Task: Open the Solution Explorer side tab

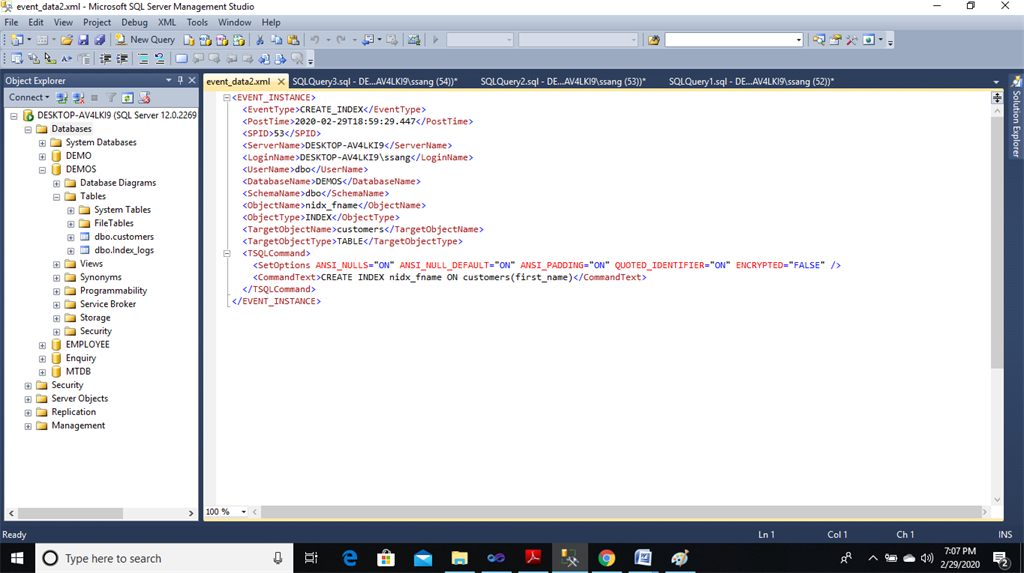Action: tap(1016, 118)
